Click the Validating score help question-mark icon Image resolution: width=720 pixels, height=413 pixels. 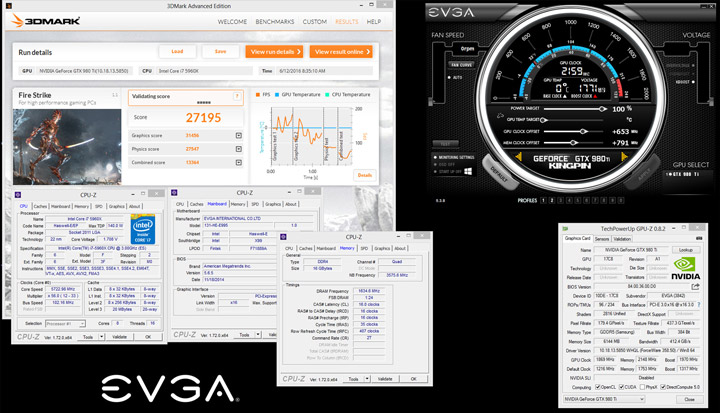pos(237,96)
